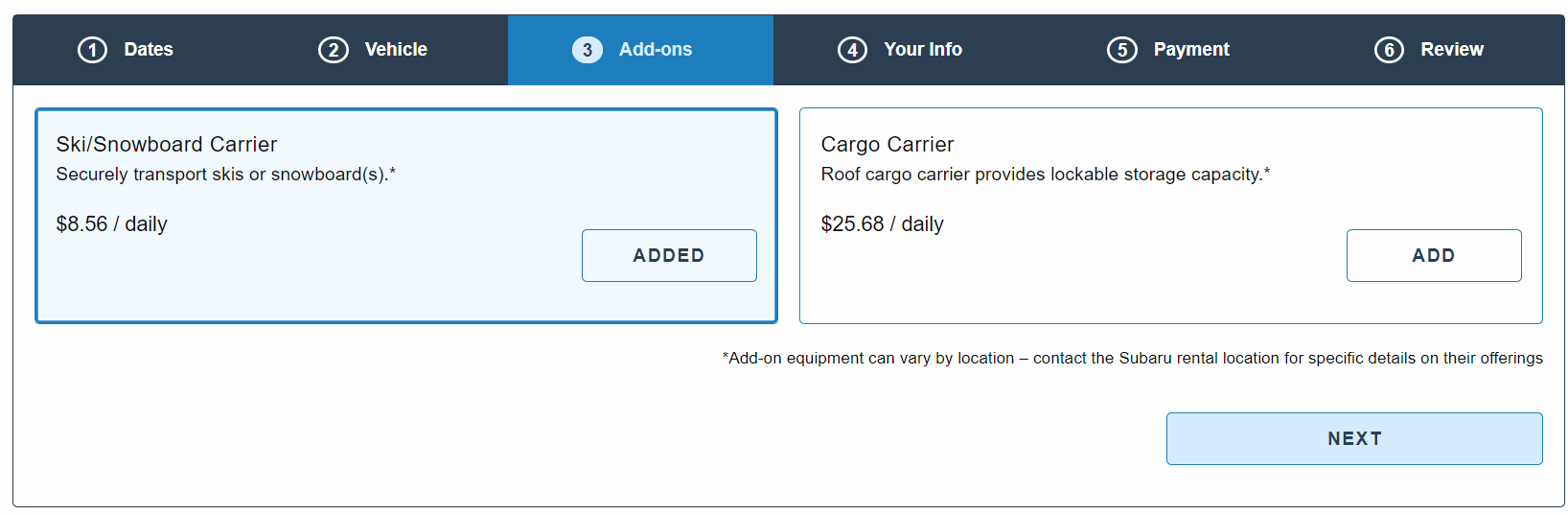Select the Add-ons step label

[x=656, y=50]
